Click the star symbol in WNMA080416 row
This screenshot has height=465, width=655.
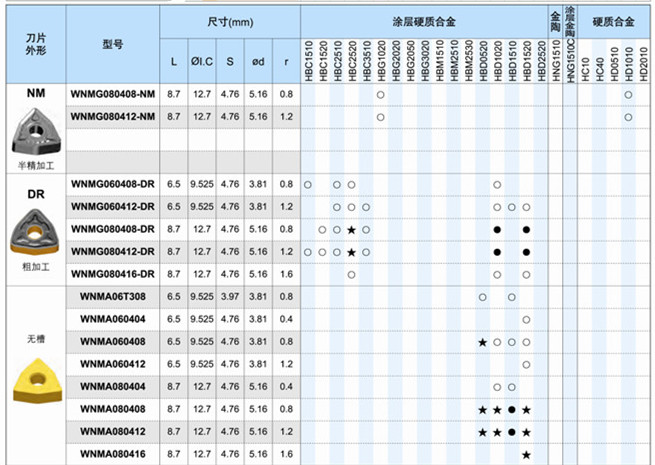pyautogui.click(x=526, y=455)
